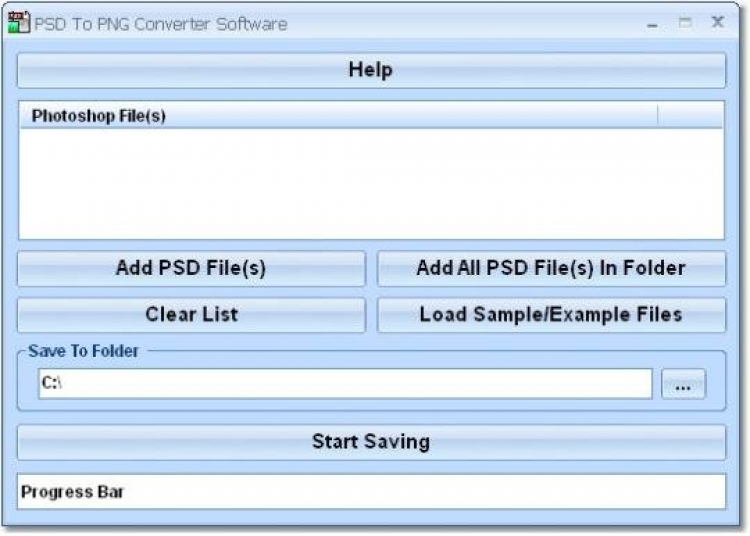Select the Save To Folder group label
Viewport: 750px width, 536px height.
[x=83, y=351]
